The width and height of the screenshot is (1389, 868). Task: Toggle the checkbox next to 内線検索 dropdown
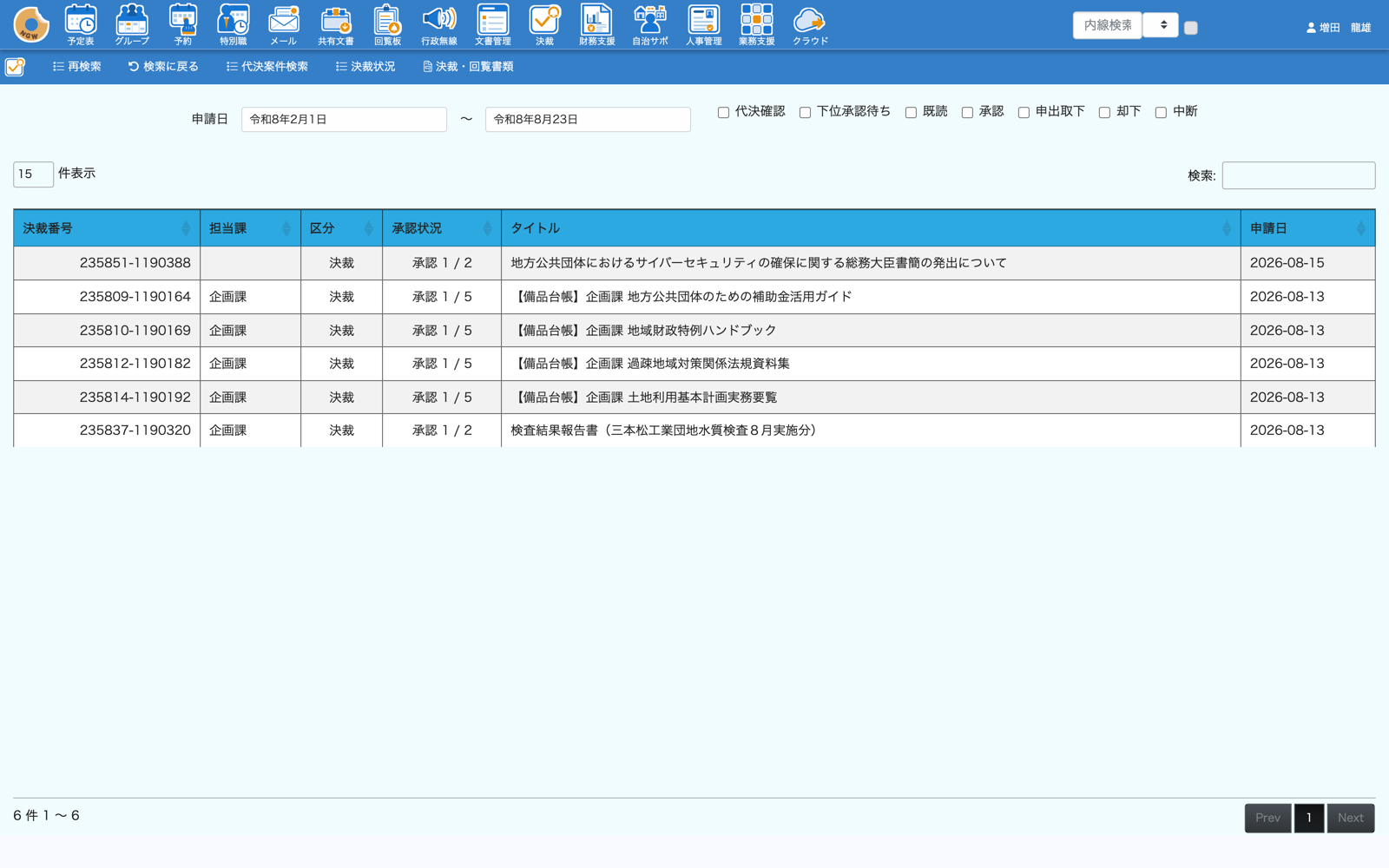(1191, 28)
